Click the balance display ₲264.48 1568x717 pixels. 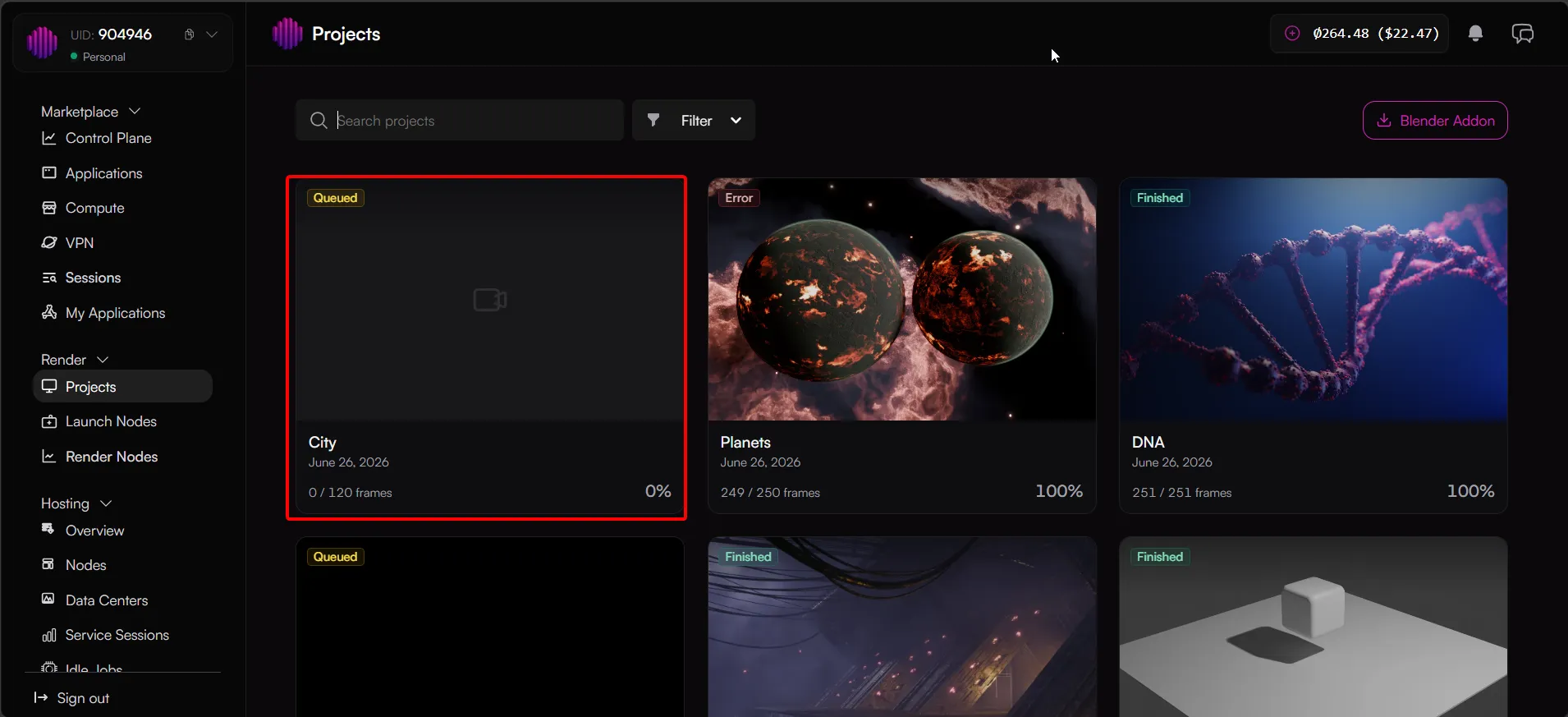click(1375, 34)
